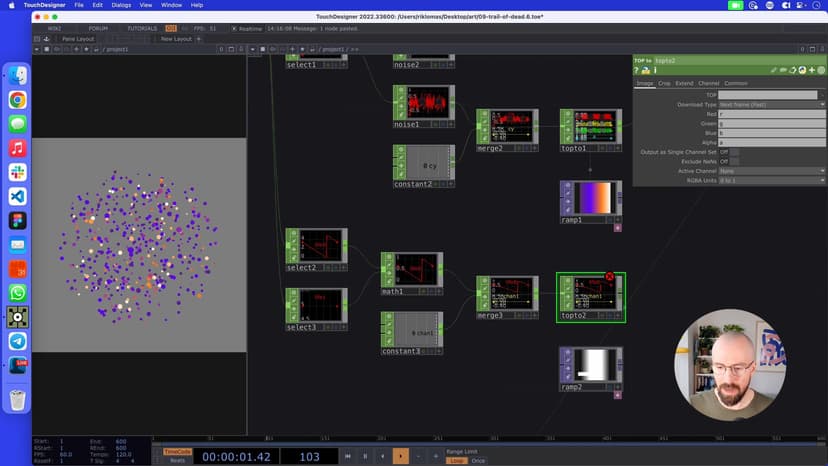The width and height of the screenshot is (828, 466).
Task: Open the Python help icon in parameters
Action: tap(645, 70)
